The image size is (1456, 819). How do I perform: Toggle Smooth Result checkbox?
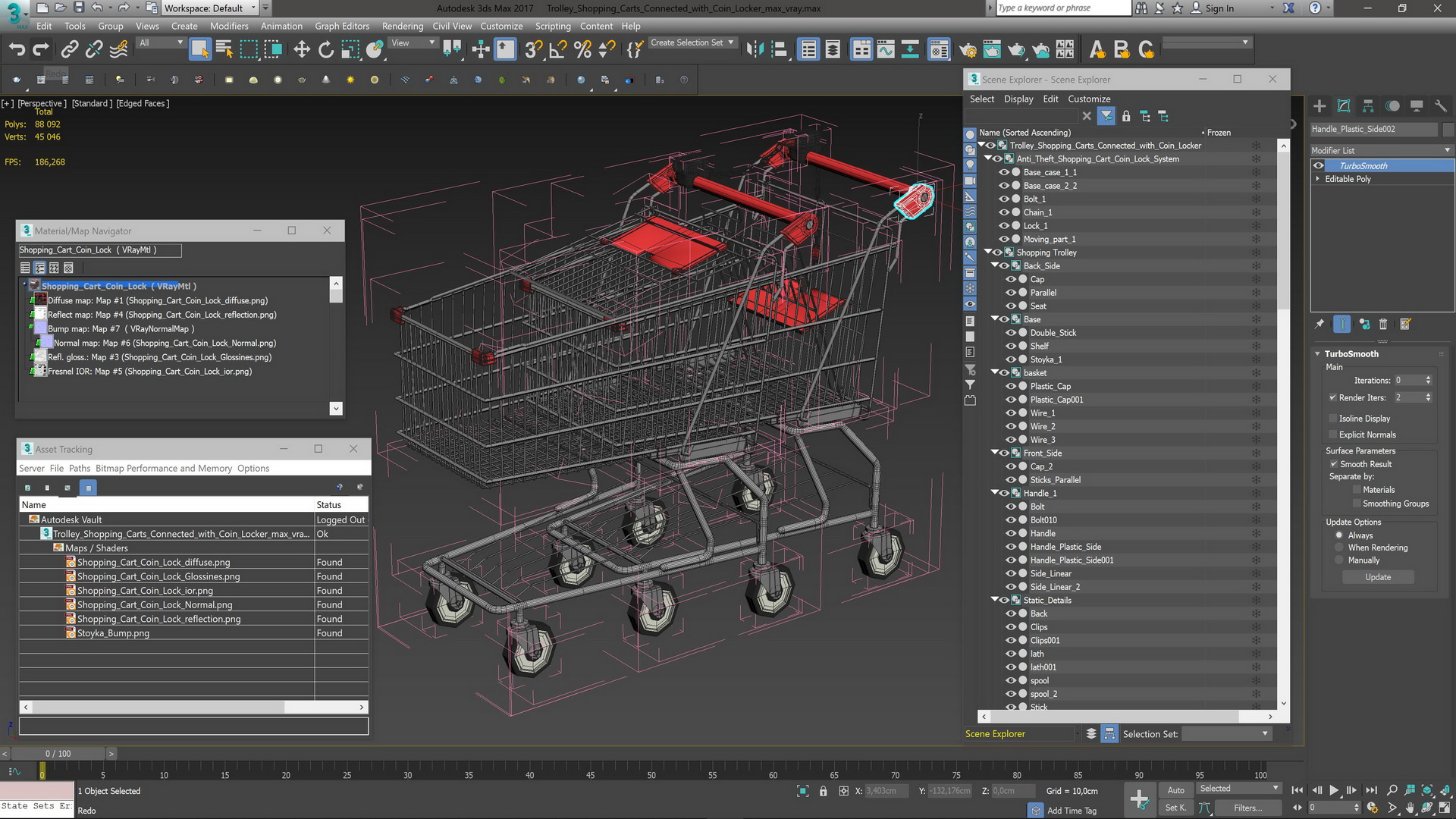tap(1334, 464)
